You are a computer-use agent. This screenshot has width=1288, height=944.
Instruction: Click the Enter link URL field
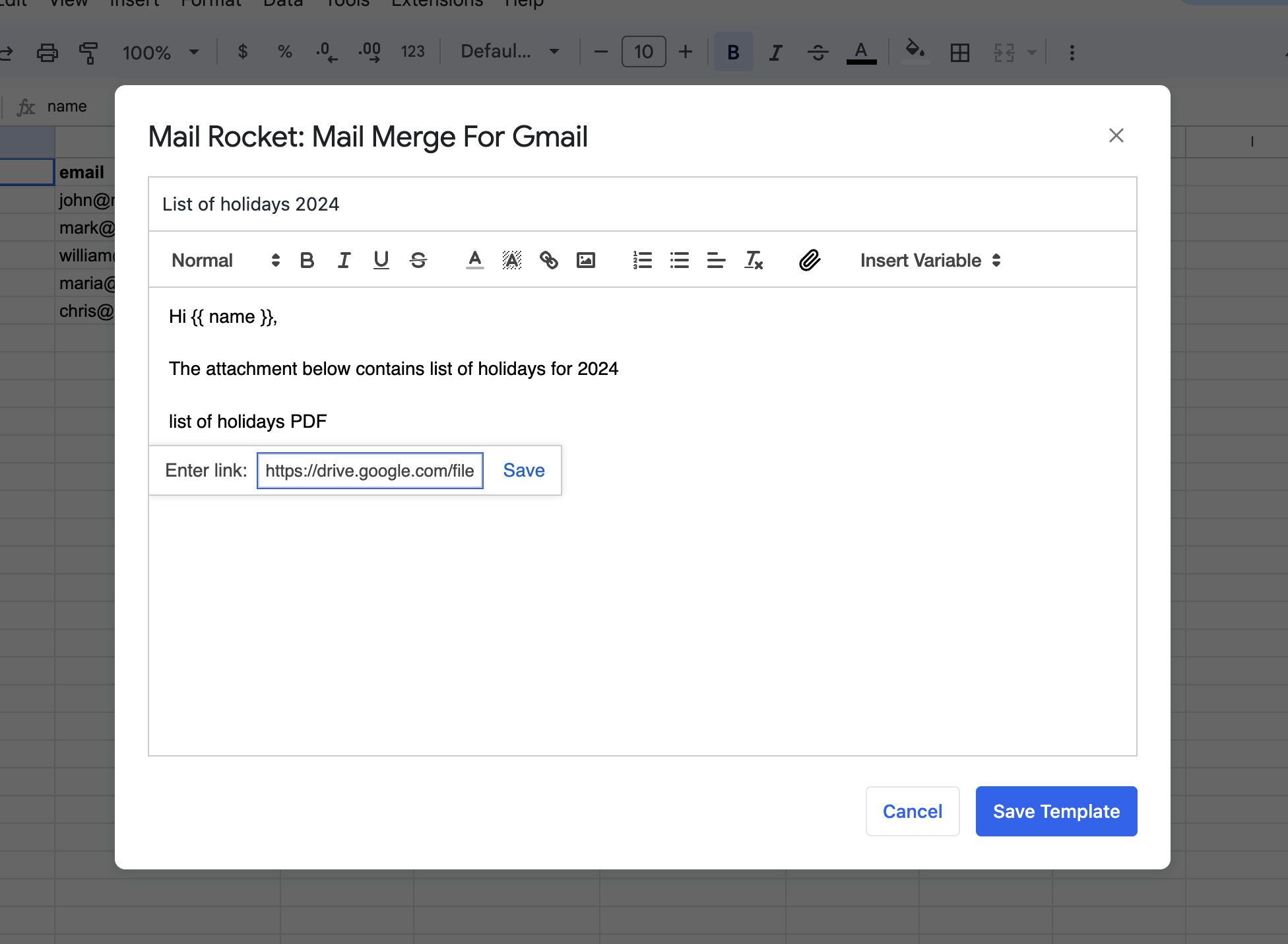click(x=370, y=470)
